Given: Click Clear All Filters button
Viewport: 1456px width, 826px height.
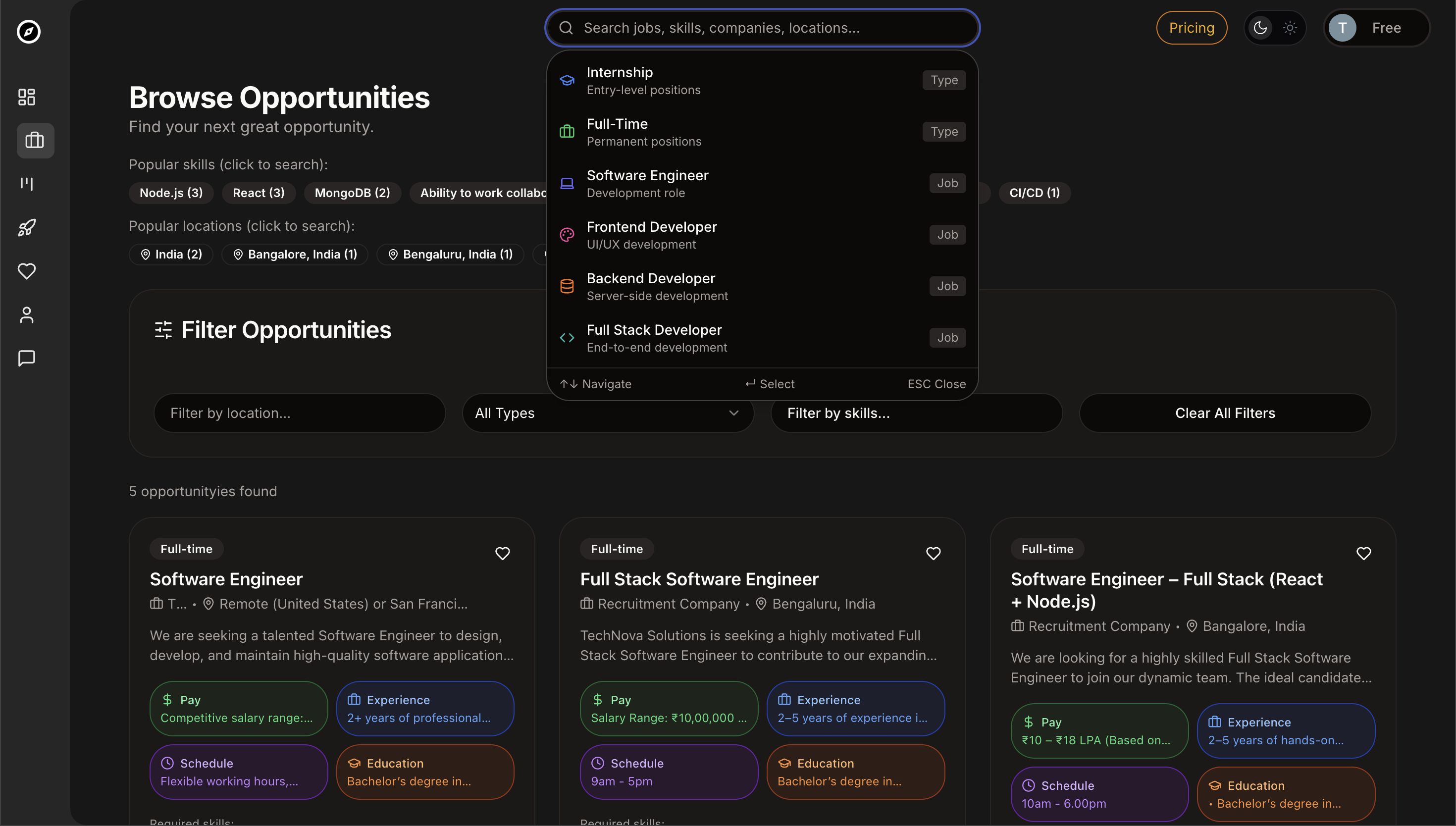Looking at the screenshot, I should coord(1225,413).
